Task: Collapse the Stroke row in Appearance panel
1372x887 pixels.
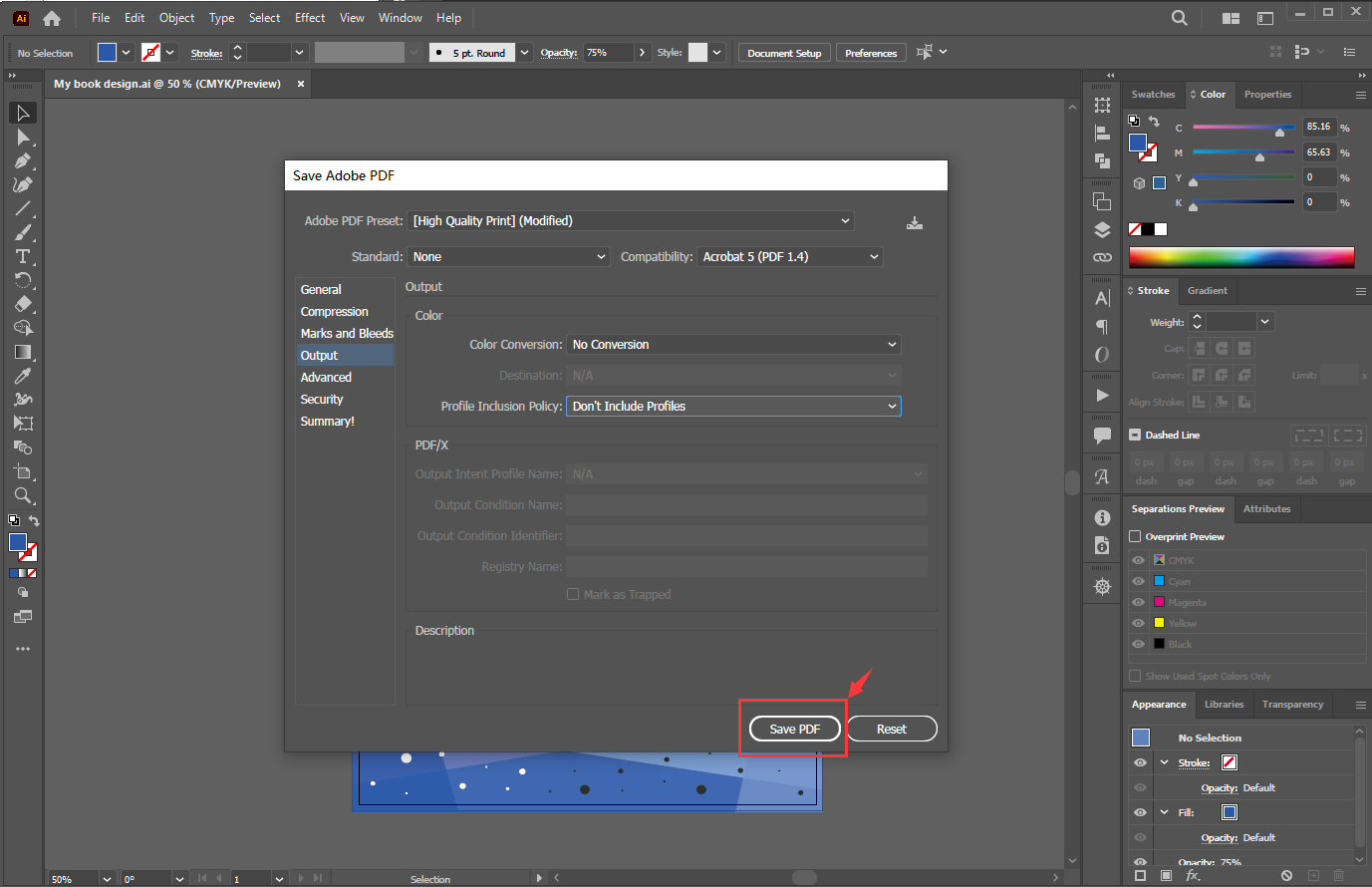Action: [1164, 762]
